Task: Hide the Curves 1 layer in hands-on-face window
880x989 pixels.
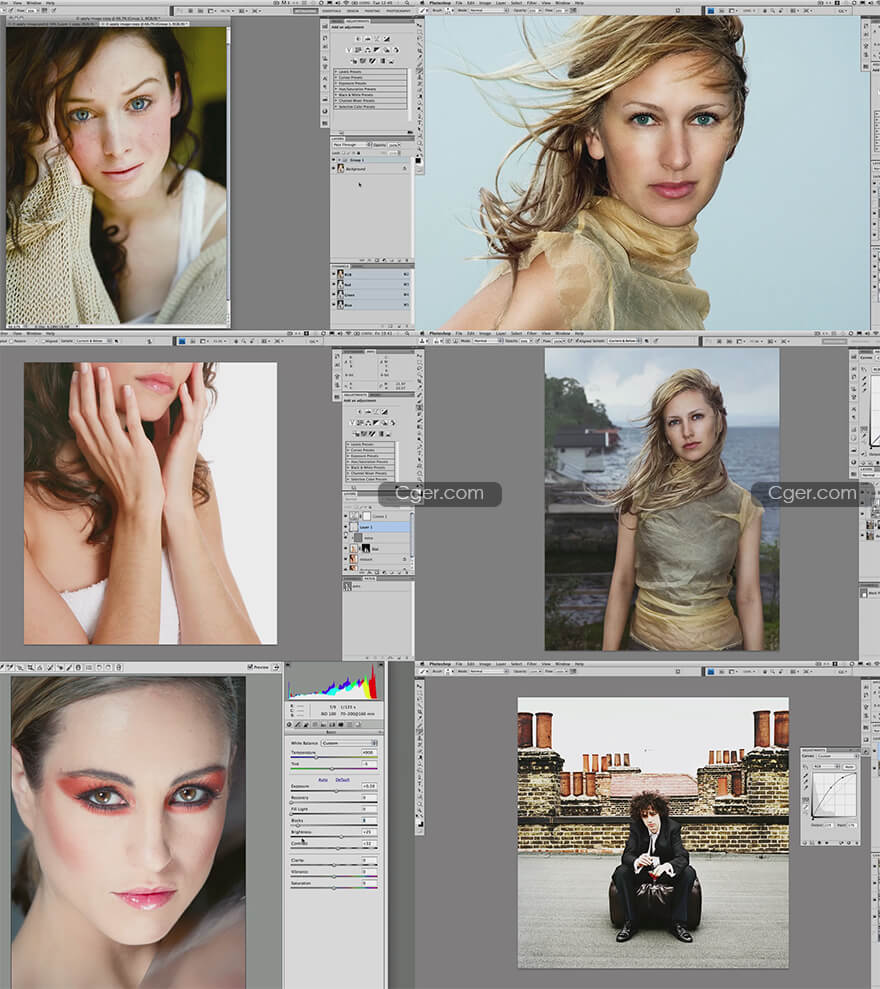Action: pos(346,516)
